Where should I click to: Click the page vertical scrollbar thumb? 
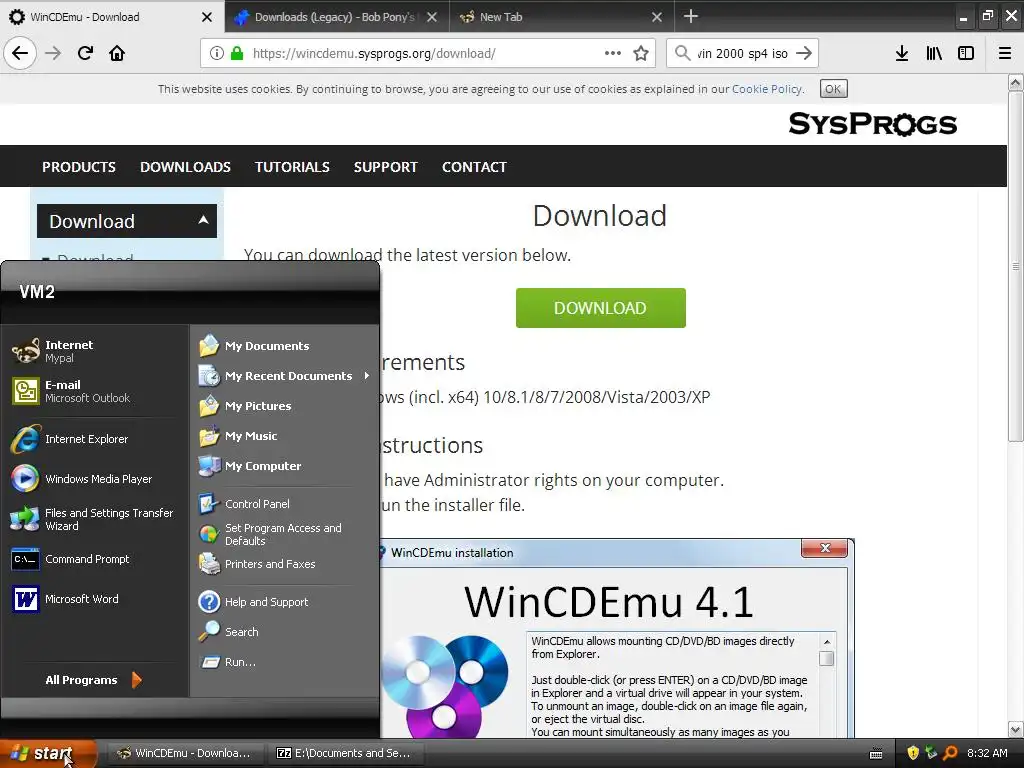coord(1016,266)
